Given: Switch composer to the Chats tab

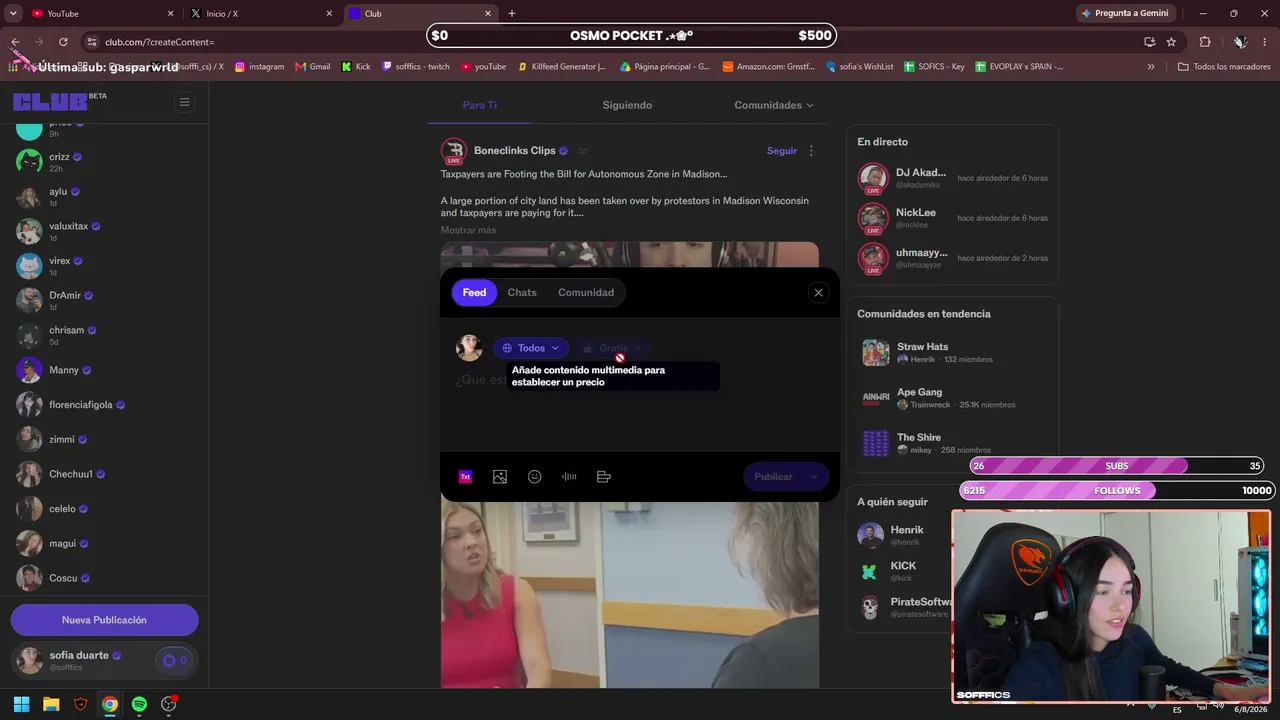Looking at the screenshot, I should pyautogui.click(x=522, y=293).
